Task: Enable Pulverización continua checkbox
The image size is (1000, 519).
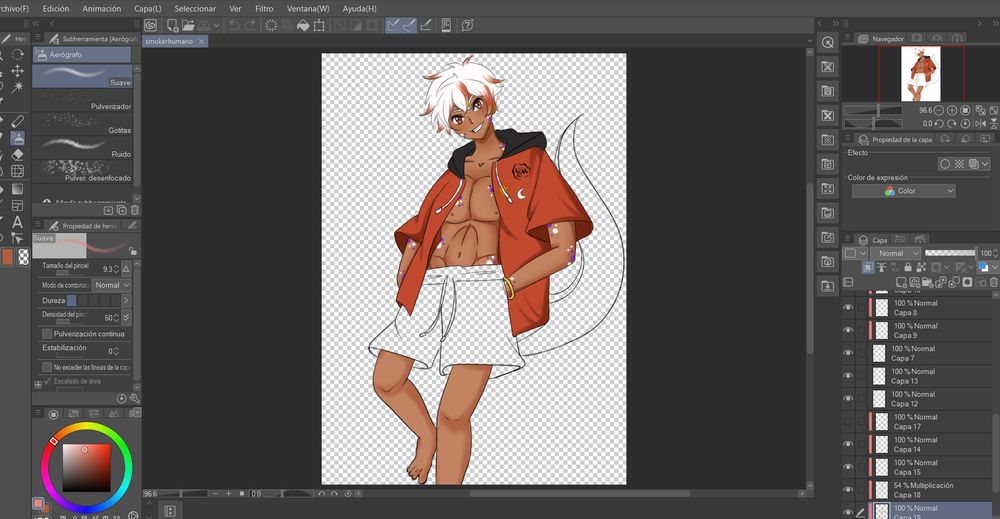Action: (x=47, y=333)
